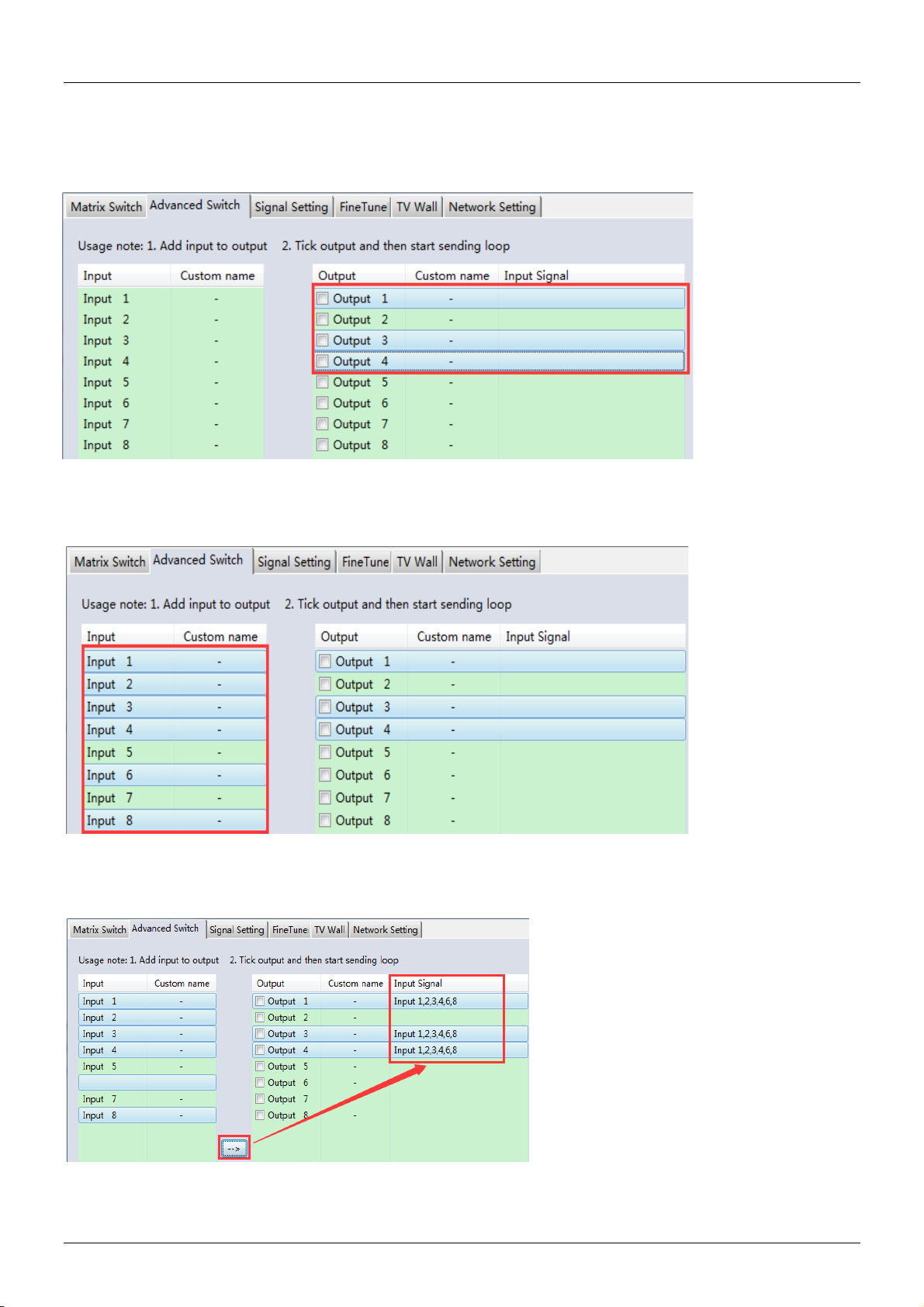The image size is (924, 1307).
Task: Check Output 4 box in bottom screenshot
Action: (x=260, y=1050)
